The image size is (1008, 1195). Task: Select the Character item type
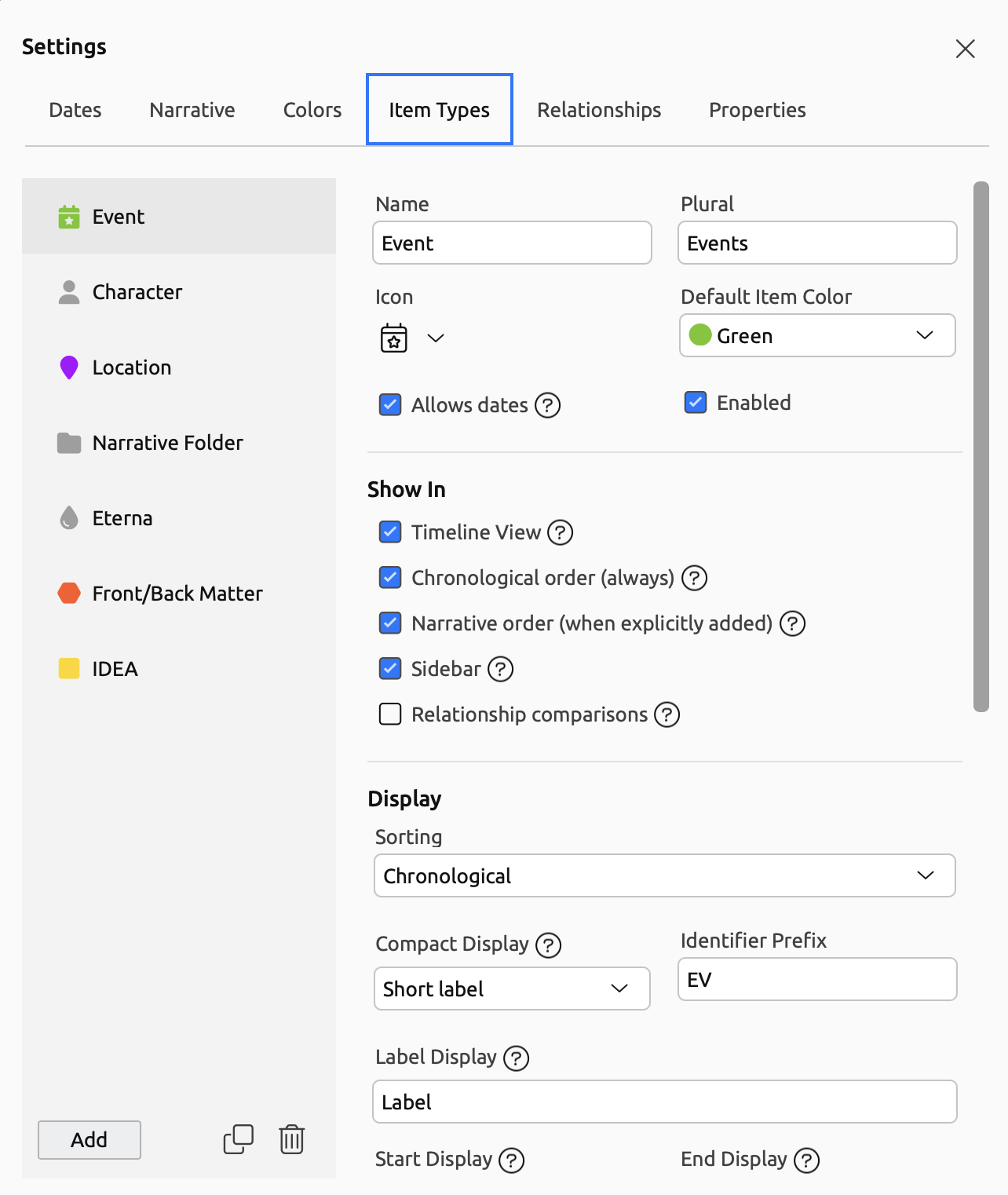click(137, 292)
